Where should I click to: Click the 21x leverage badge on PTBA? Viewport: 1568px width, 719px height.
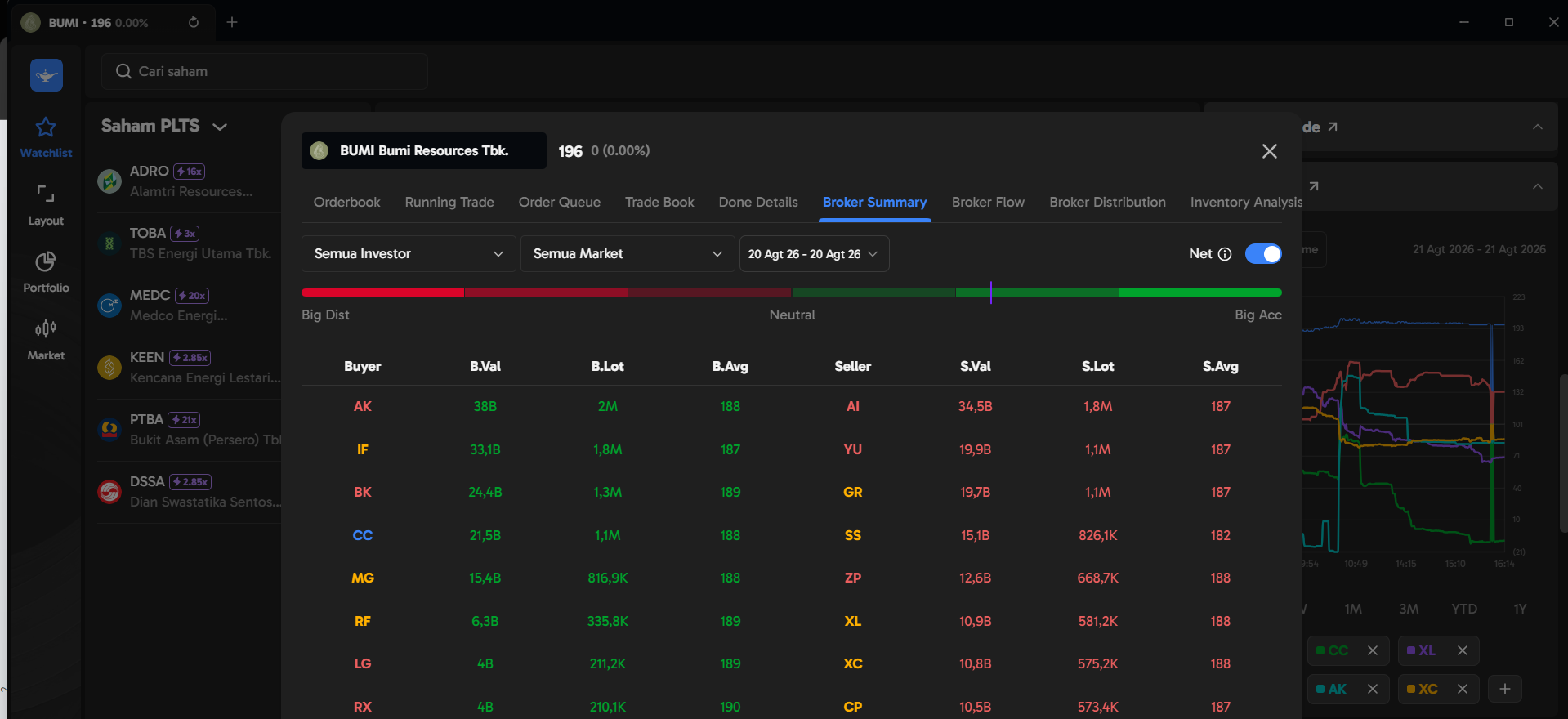pos(184,420)
